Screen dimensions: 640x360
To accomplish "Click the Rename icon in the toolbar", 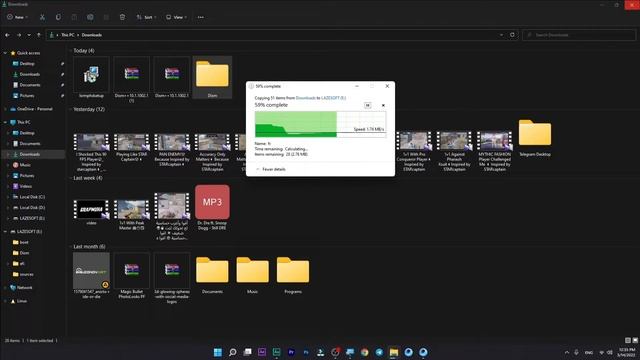I will 90,17.
